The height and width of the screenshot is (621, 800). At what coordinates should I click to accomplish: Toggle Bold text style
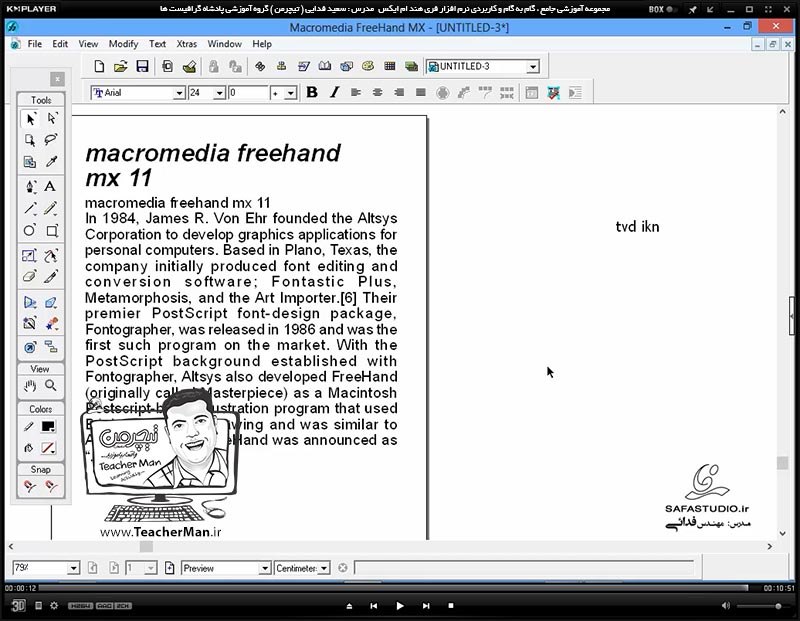pyautogui.click(x=312, y=92)
